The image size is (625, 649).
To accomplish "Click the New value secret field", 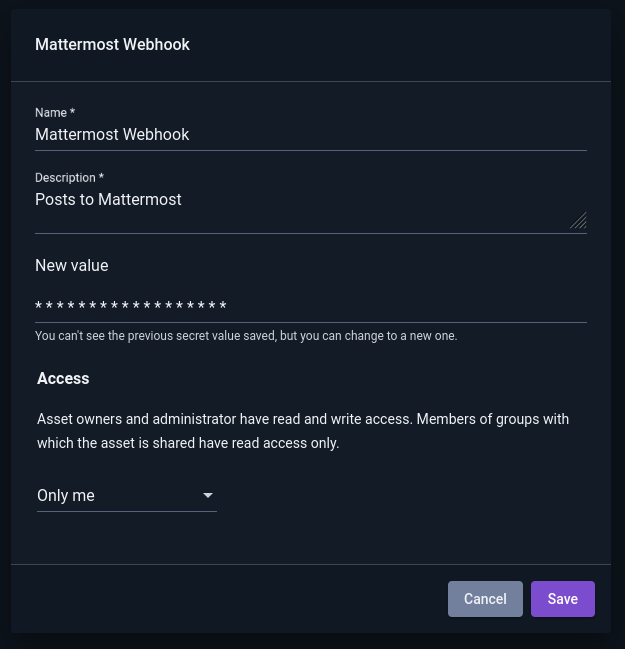I will pos(311,305).
